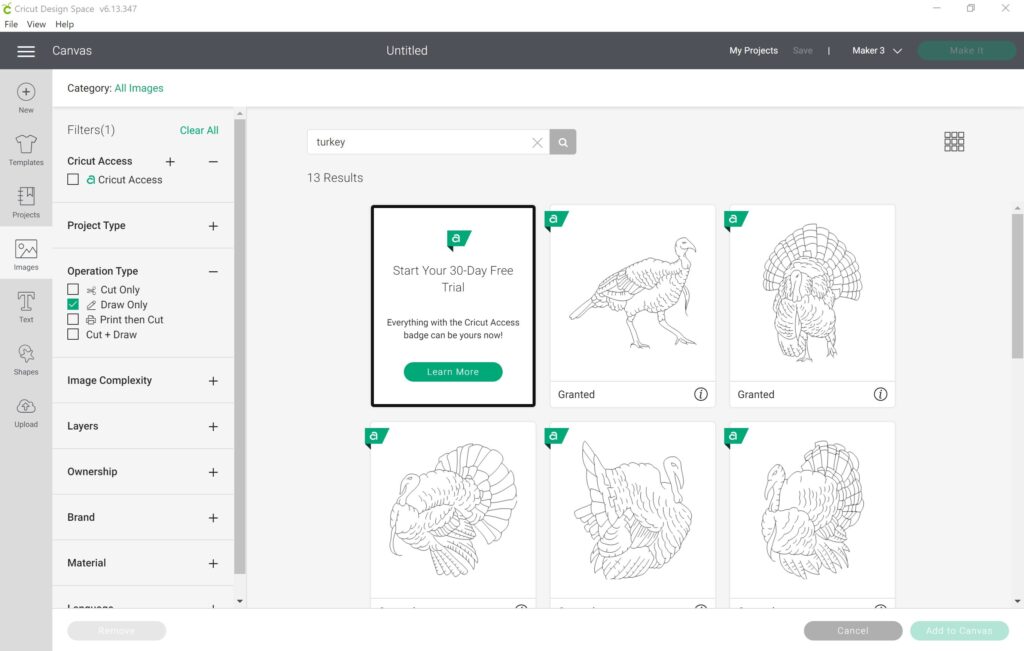This screenshot has width=1024, height=651.
Task: Click the filters panel scroll up arrow
Action: (x=240, y=114)
